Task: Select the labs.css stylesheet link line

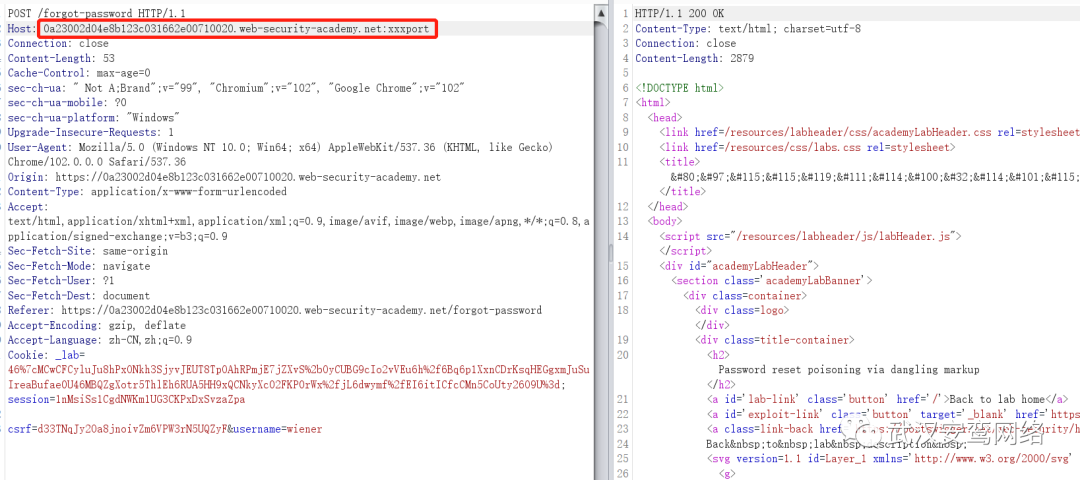Action: 807,147
